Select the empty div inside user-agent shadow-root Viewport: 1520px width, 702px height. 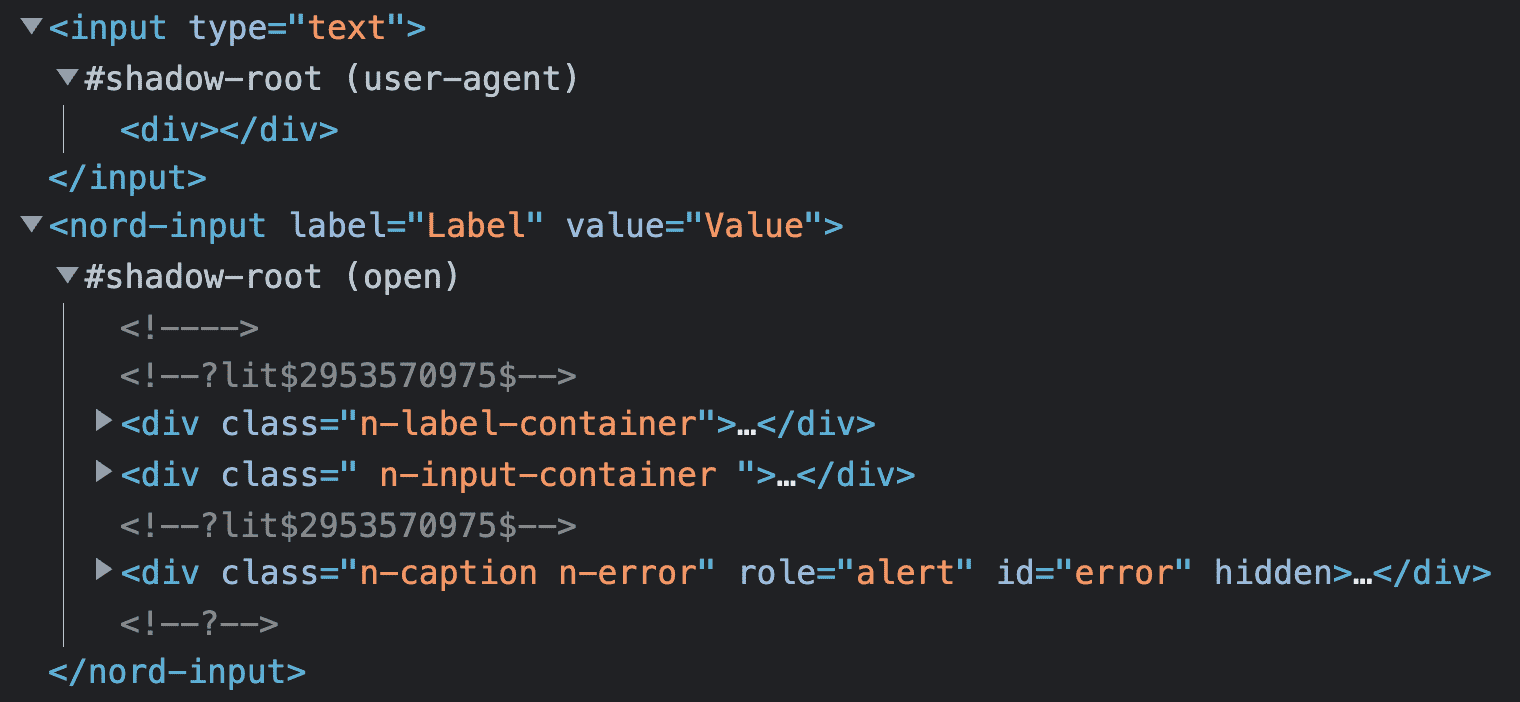click(x=229, y=129)
